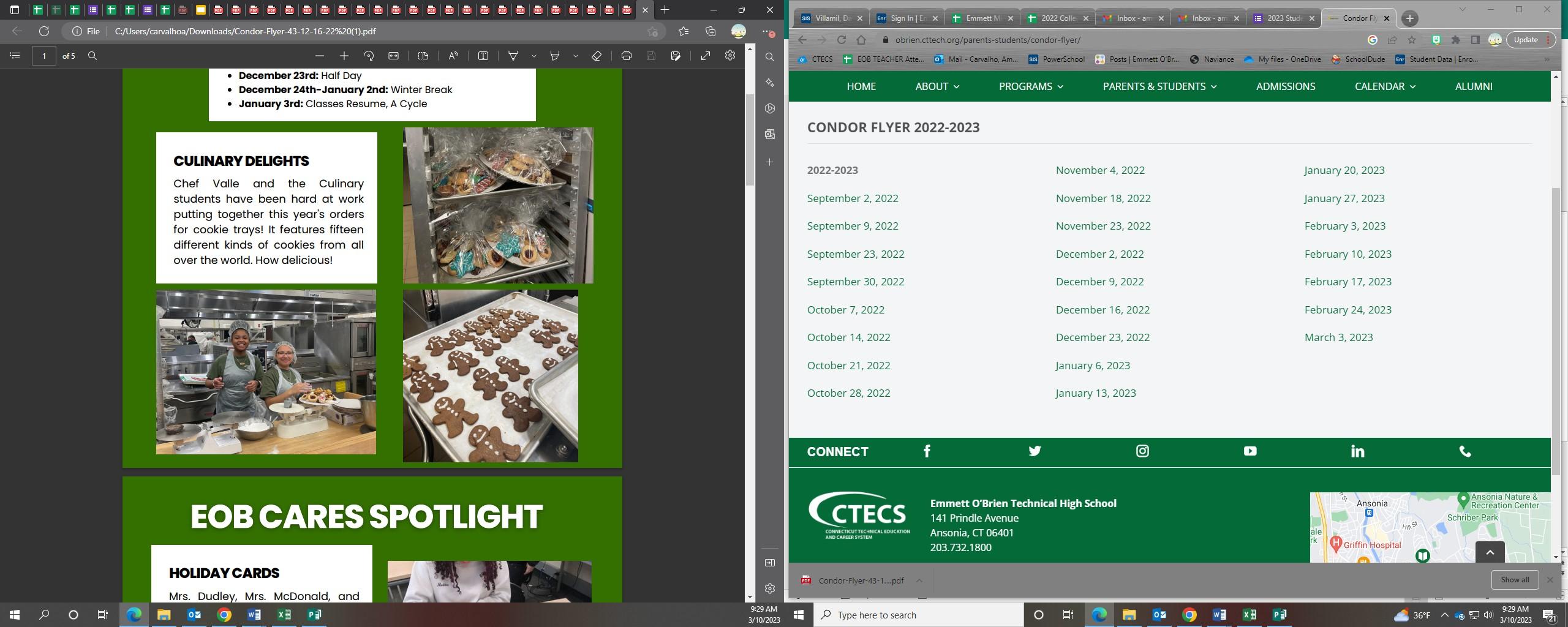
Task: Add text to the PDF
Action: (x=483, y=56)
